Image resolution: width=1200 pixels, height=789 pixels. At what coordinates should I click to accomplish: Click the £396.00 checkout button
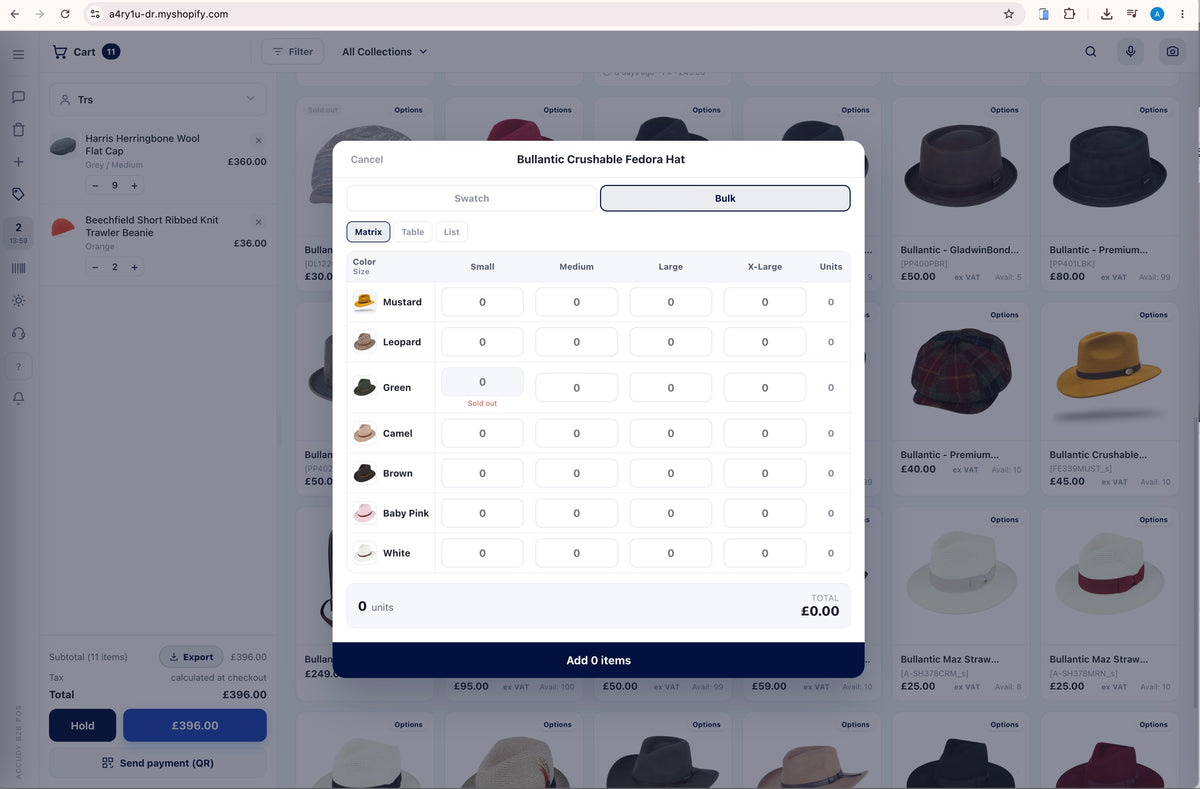coord(195,726)
